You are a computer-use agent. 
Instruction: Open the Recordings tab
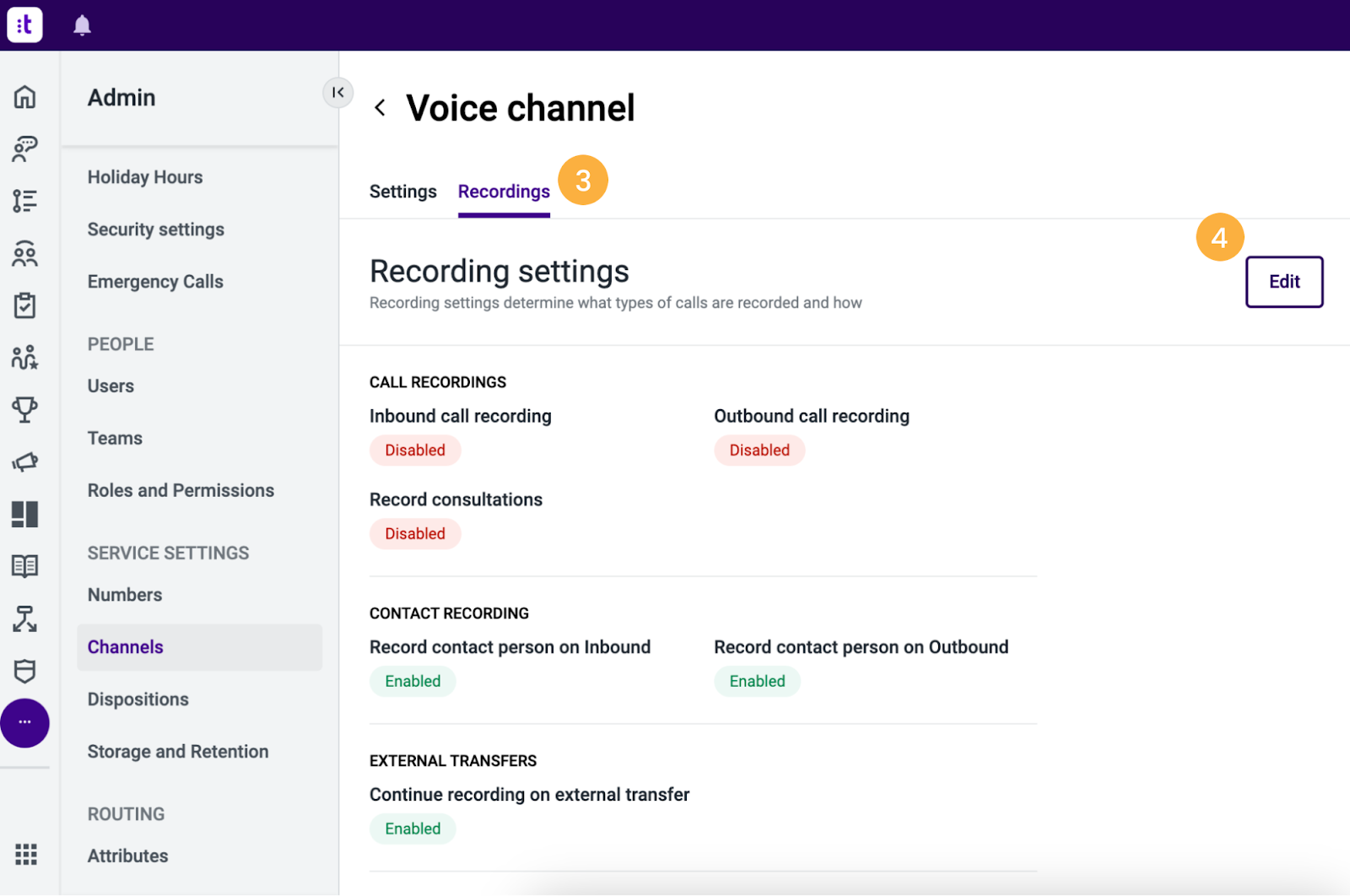(x=504, y=192)
